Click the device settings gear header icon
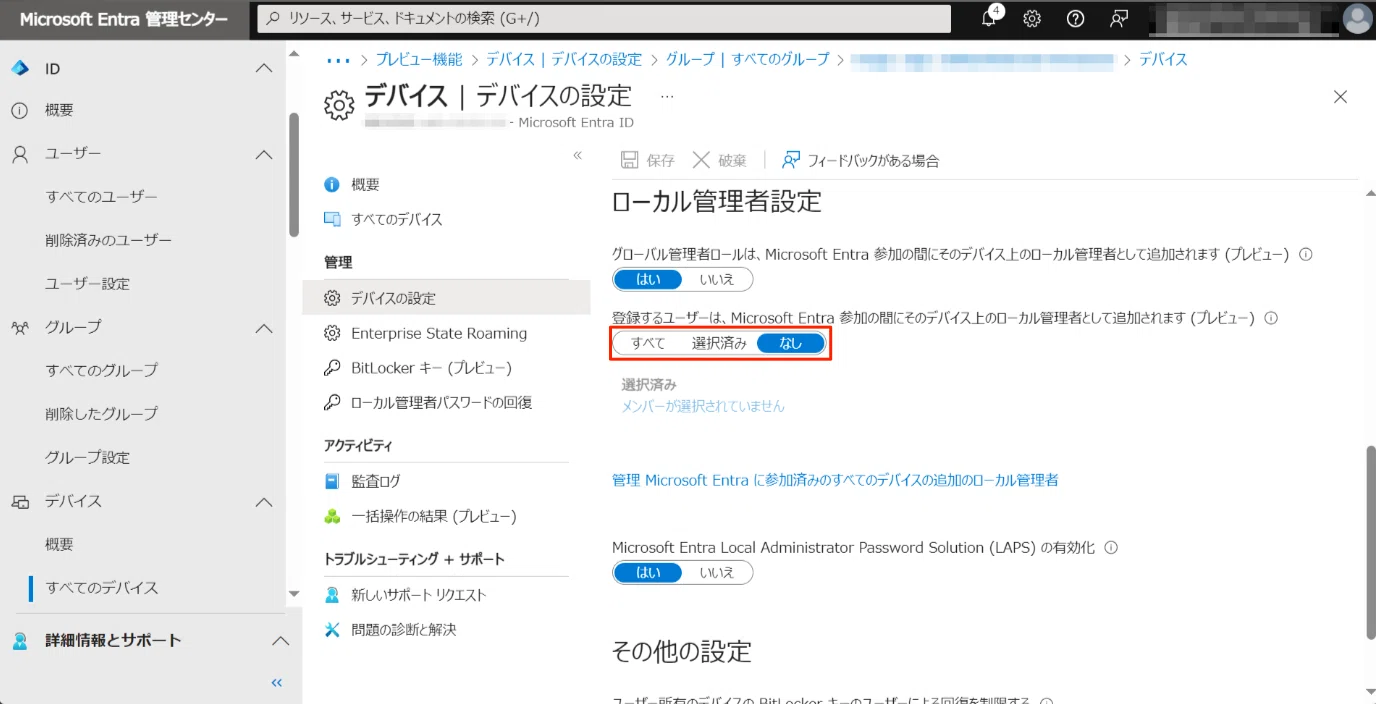 click(339, 105)
